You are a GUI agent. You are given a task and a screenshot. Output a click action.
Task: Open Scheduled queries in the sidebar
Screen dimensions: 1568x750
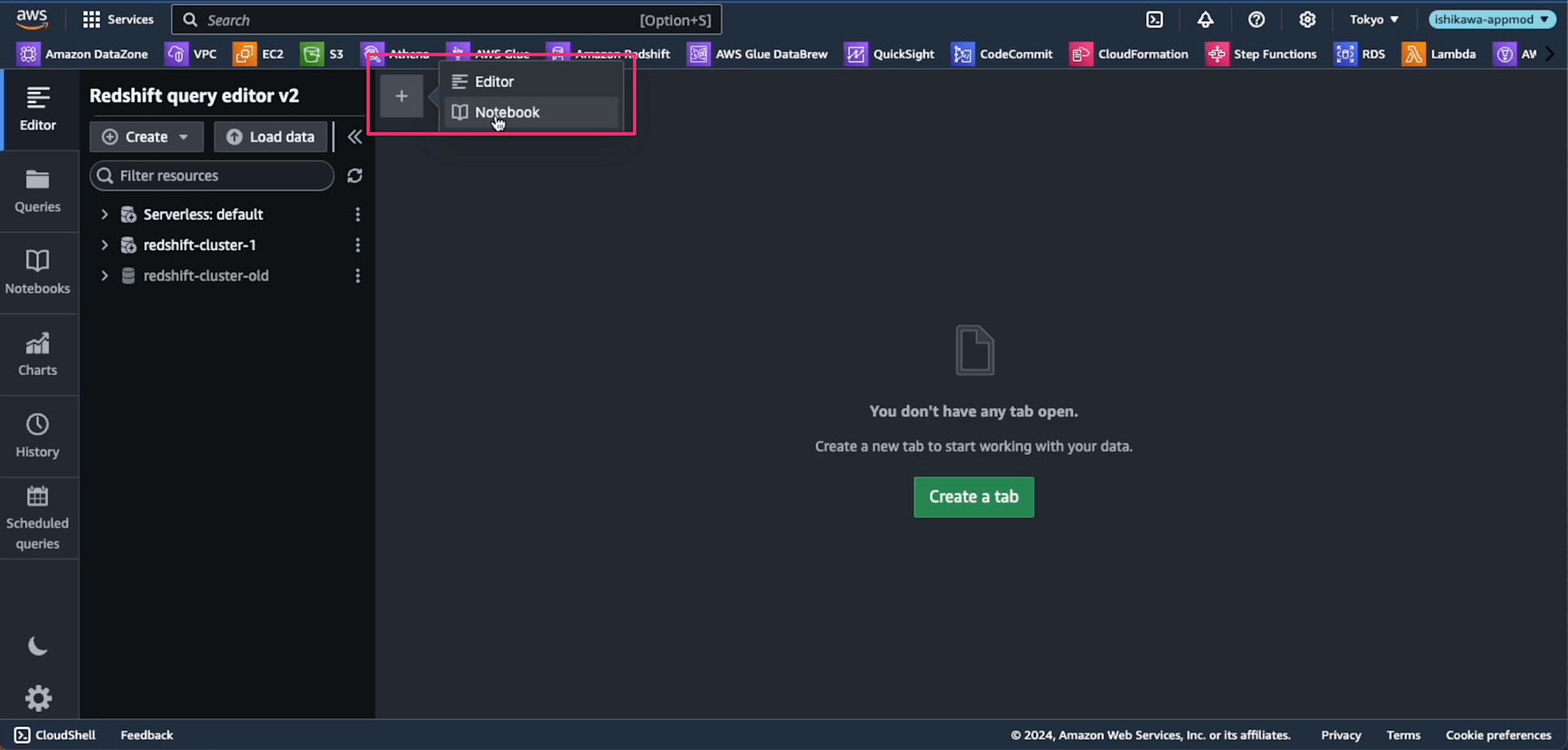[38, 518]
